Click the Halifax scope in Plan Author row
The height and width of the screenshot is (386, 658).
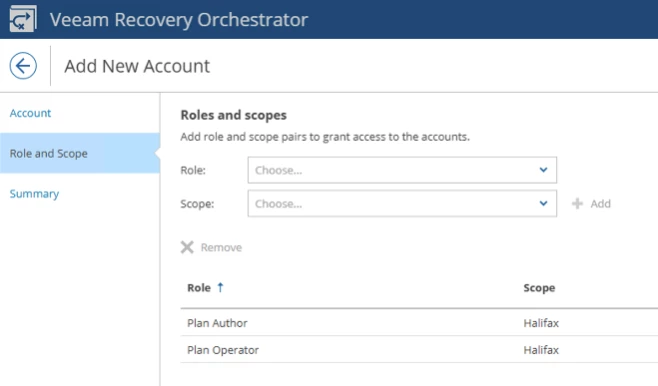[541, 323]
